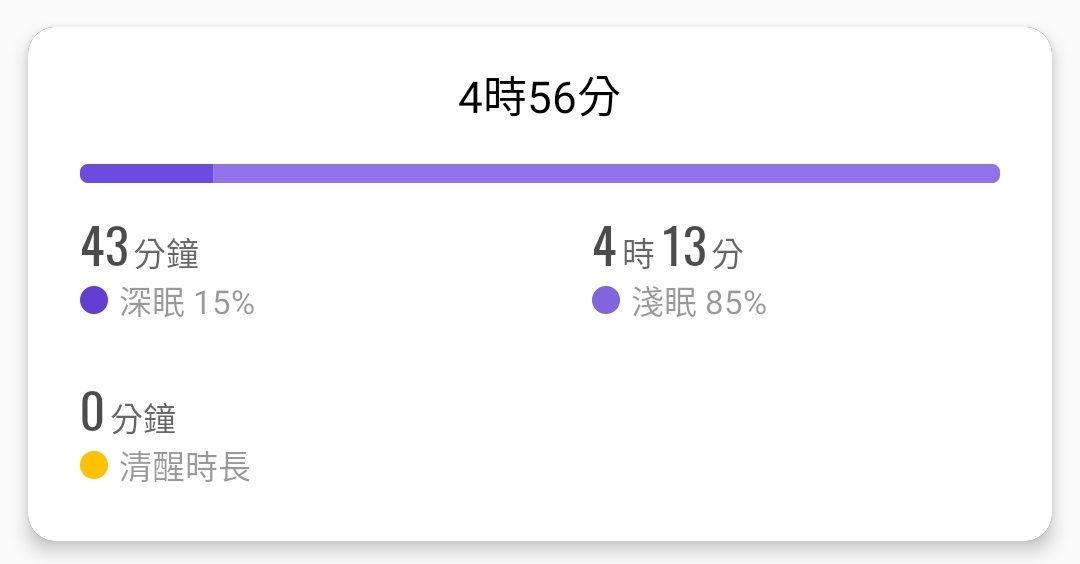Click the lighter light sleep bar segment
This screenshot has height=564, width=1080.
click(606, 174)
